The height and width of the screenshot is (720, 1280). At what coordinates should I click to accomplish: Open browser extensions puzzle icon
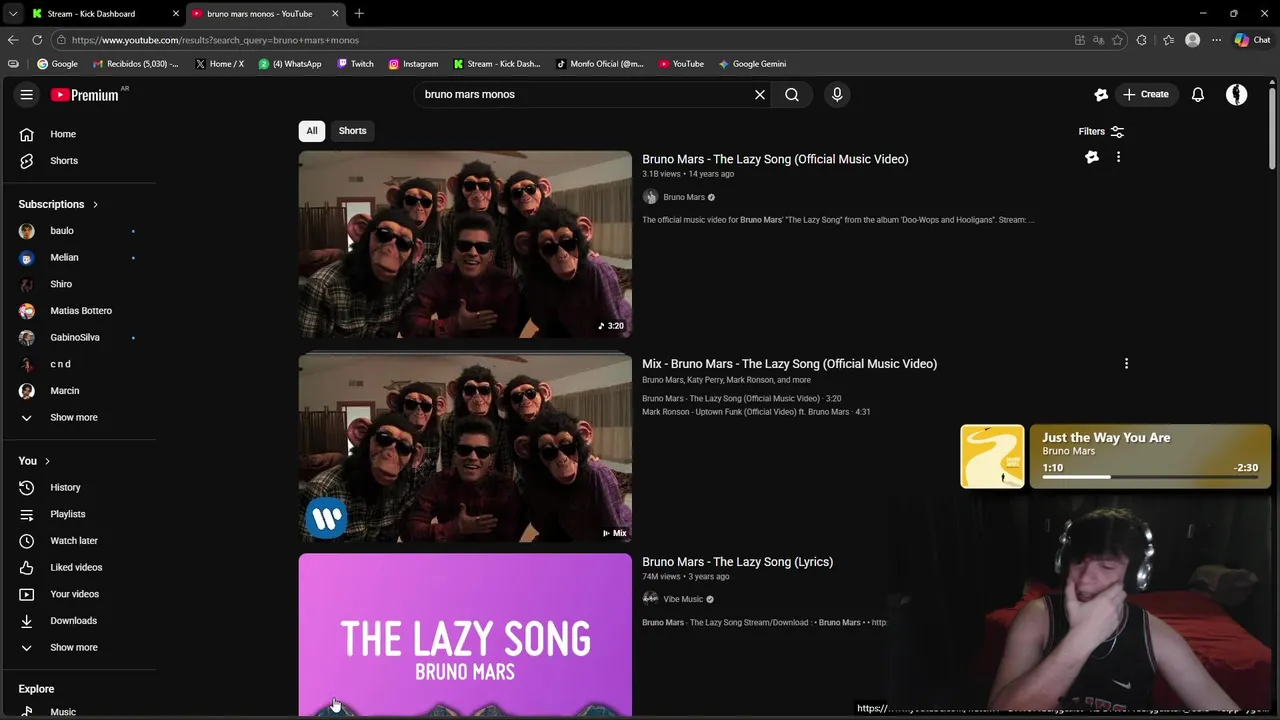(1142, 40)
